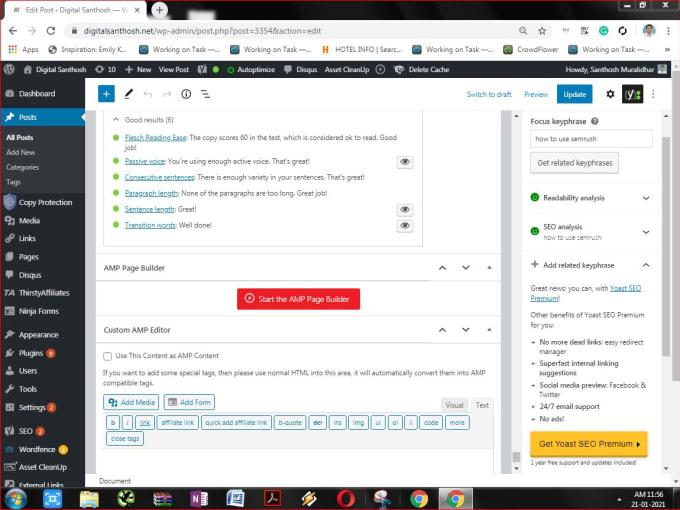Open the editor more options menu
The image size is (680, 510).
click(653, 94)
